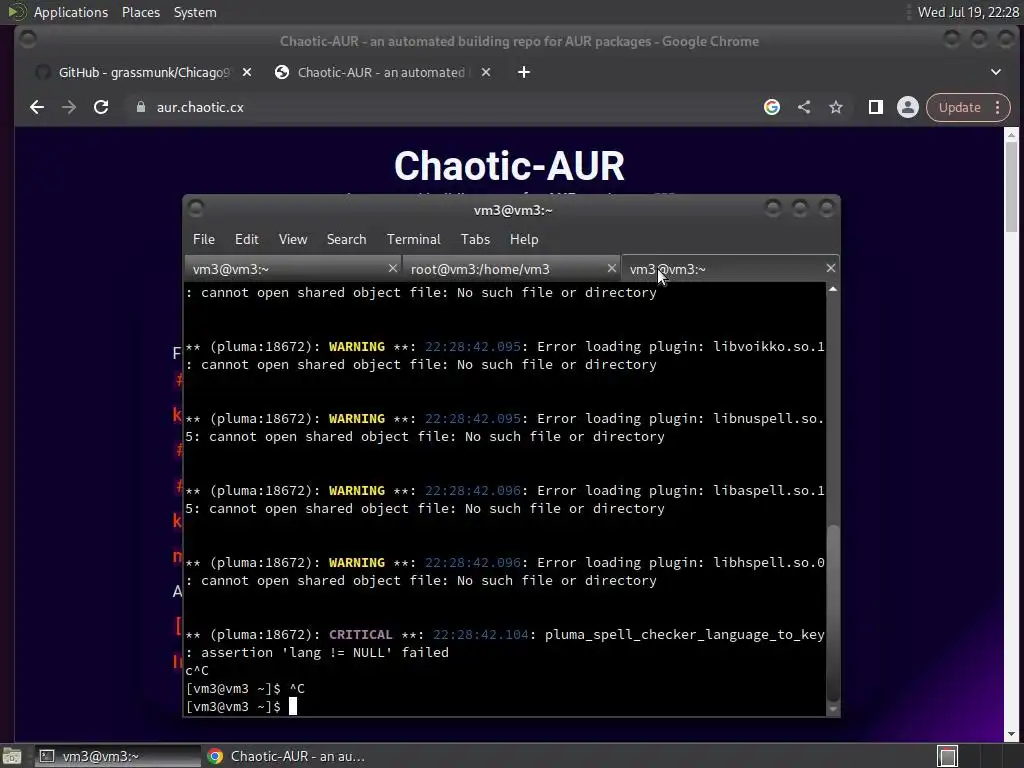Open terminal Help menu
The height and width of the screenshot is (768, 1024).
[524, 239]
